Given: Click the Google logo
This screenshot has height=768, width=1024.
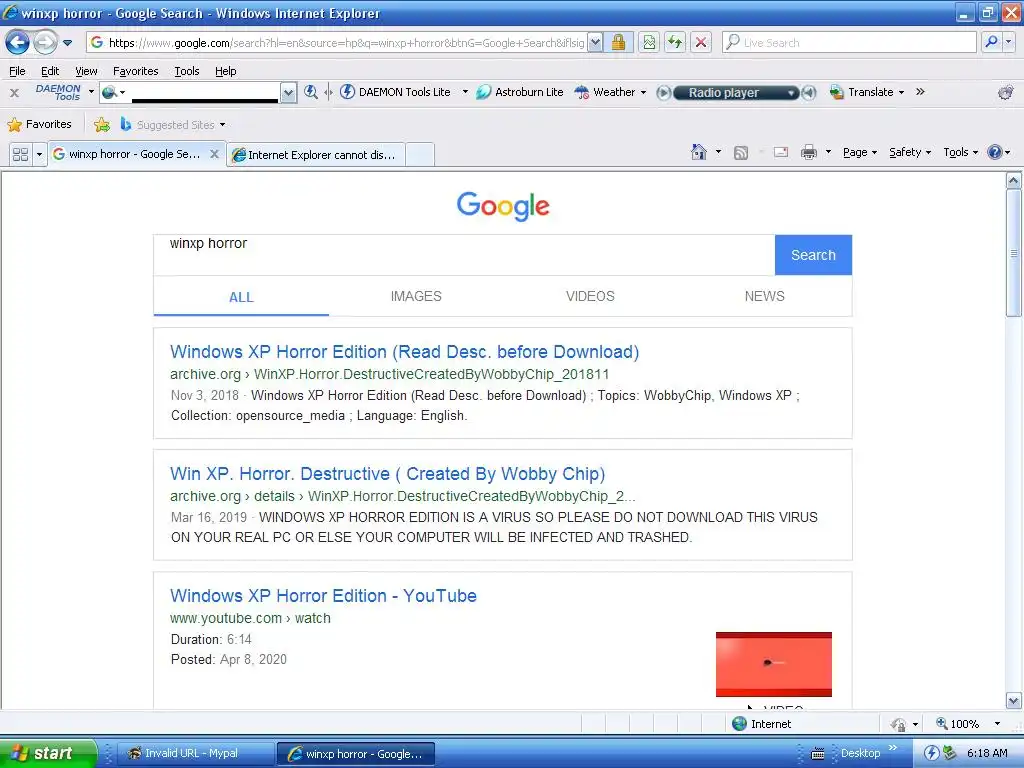Looking at the screenshot, I should pyautogui.click(x=503, y=206).
